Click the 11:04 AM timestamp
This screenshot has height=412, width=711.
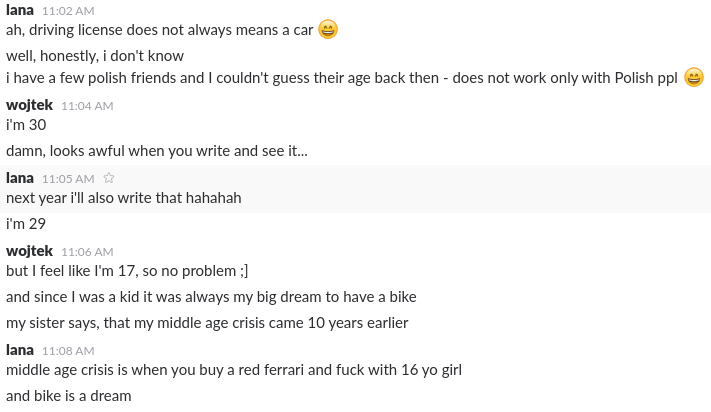[87, 106]
